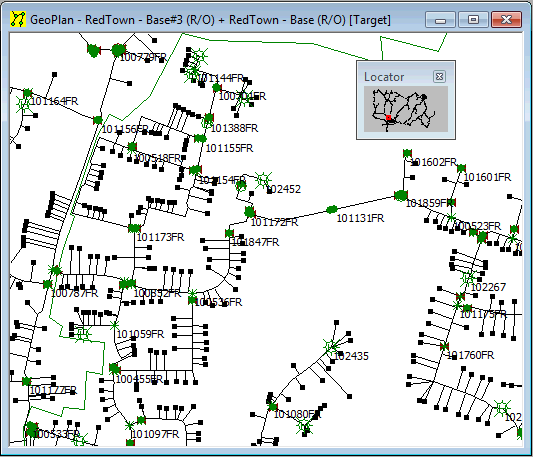Click the Locator overview map thumbnail
This screenshot has height=457, width=533.
coord(406,109)
